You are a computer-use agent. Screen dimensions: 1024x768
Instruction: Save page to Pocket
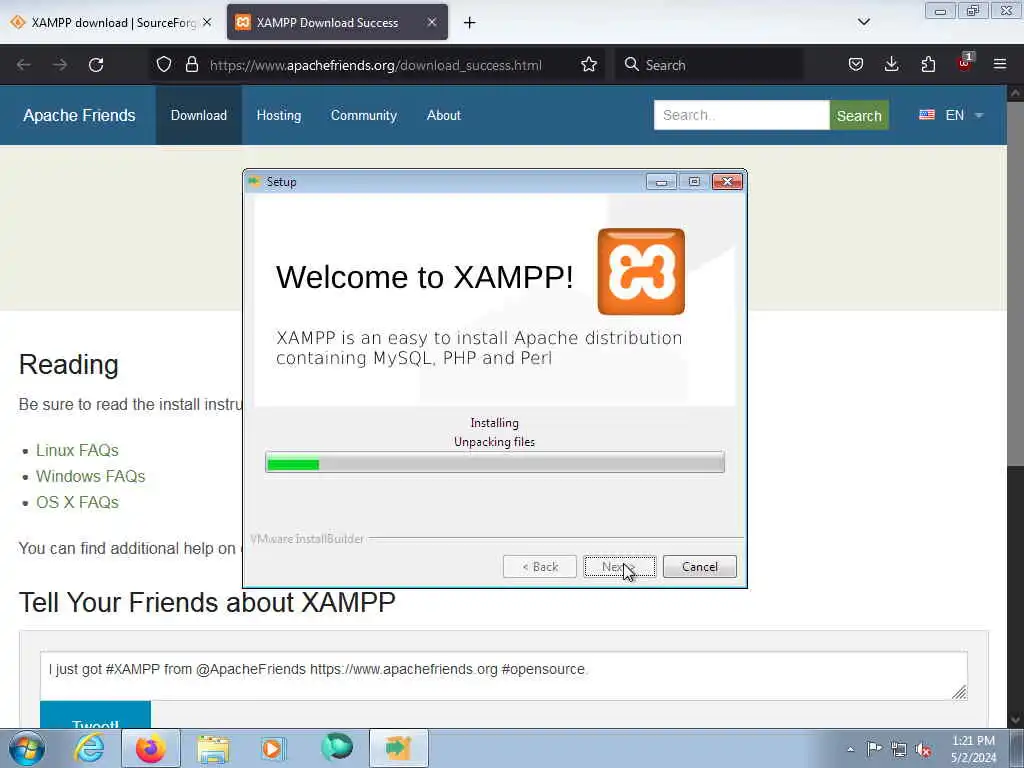tap(856, 65)
